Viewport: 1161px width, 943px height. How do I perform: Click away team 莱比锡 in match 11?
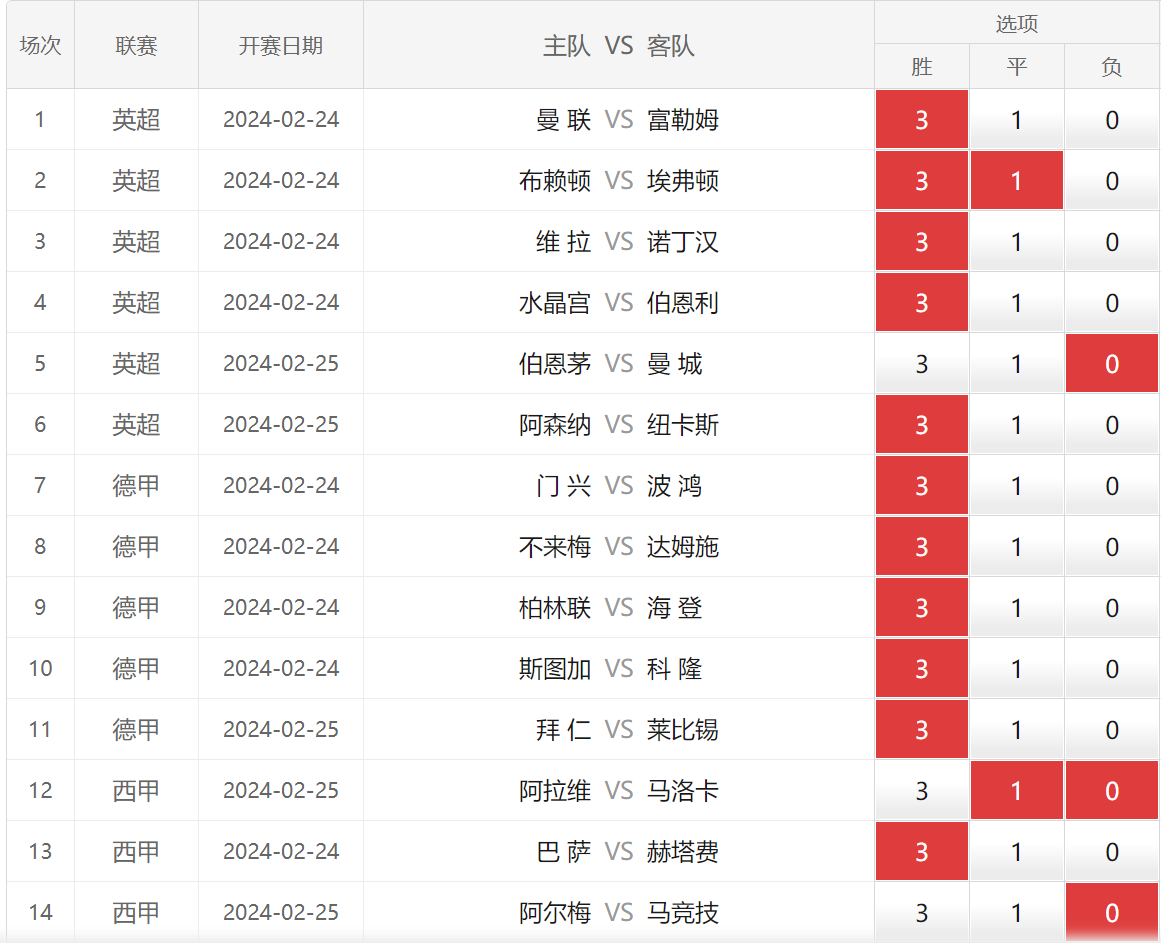coord(683,729)
